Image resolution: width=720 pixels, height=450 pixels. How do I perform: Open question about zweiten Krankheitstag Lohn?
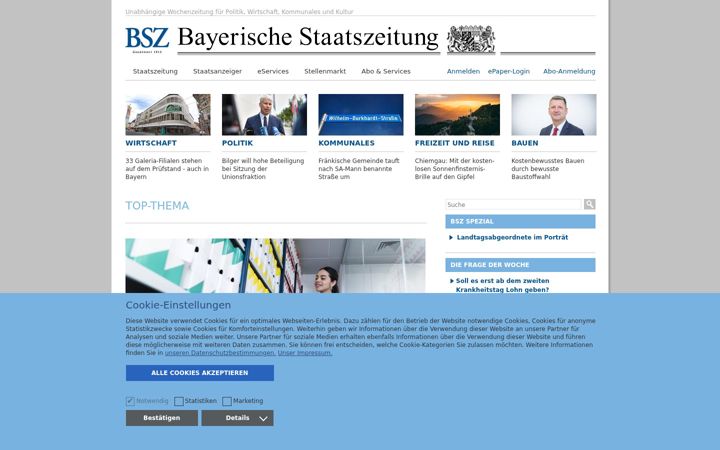[x=502, y=285]
